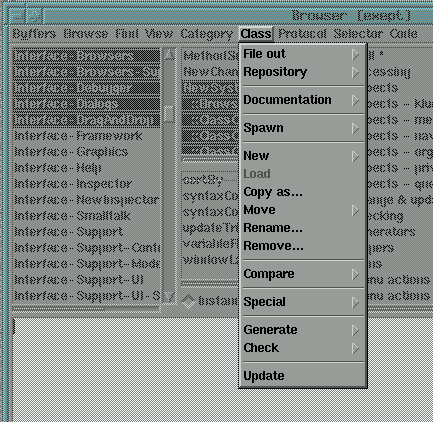Select category Interface - Graphics
The height and width of the screenshot is (422, 433).
click(x=86, y=152)
